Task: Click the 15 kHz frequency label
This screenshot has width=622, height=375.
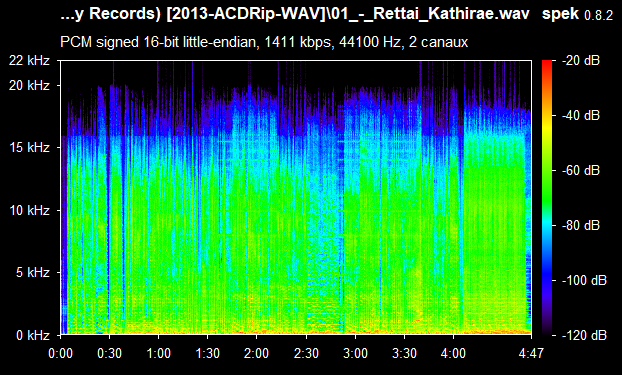Action: pyautogui.click(x=29, y=147)
